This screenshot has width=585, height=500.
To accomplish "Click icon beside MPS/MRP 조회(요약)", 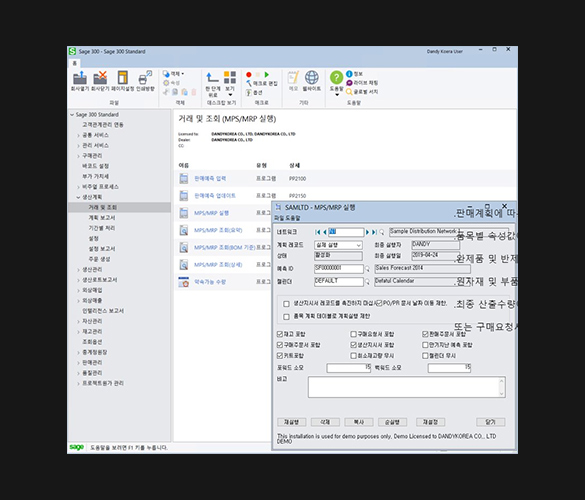I will [184, 230].
